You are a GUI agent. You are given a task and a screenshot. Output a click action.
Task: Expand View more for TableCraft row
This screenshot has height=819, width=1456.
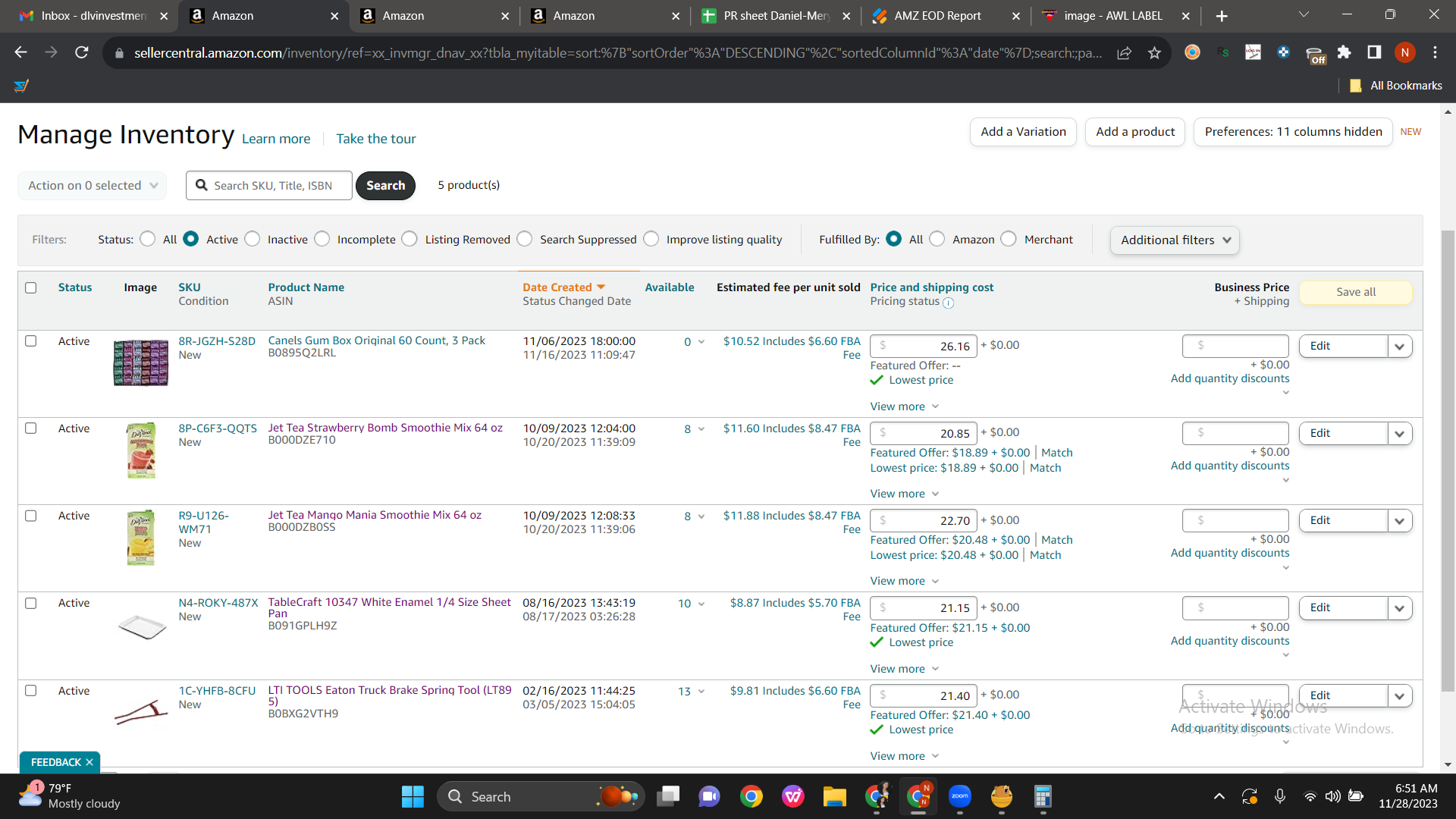point(905,669)
